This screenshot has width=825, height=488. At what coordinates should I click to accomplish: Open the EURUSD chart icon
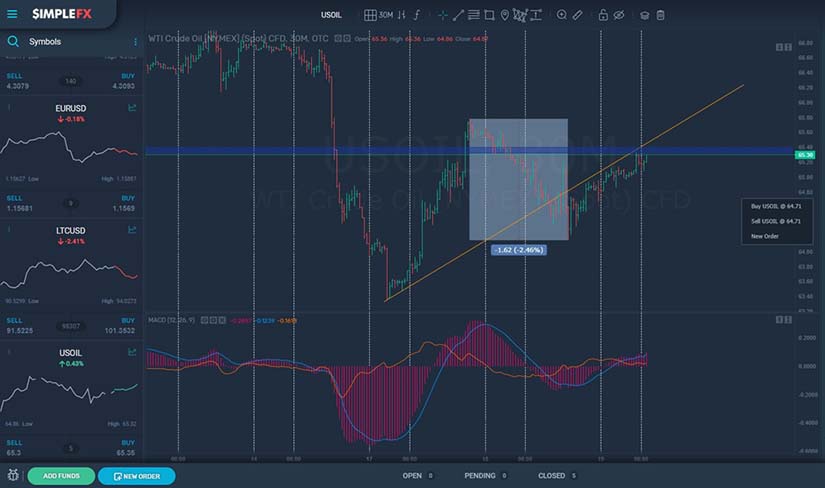(x=132, y=108)
